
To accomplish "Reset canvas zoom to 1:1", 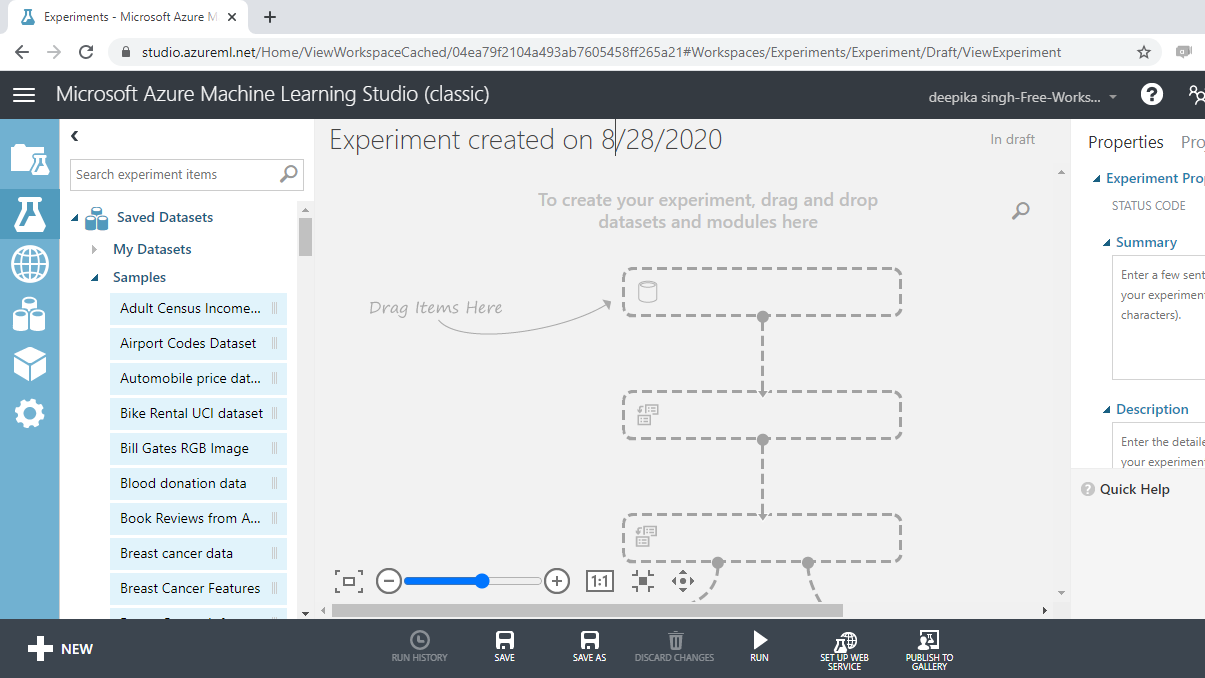I will pyautogui.click(x=599, y=581).
